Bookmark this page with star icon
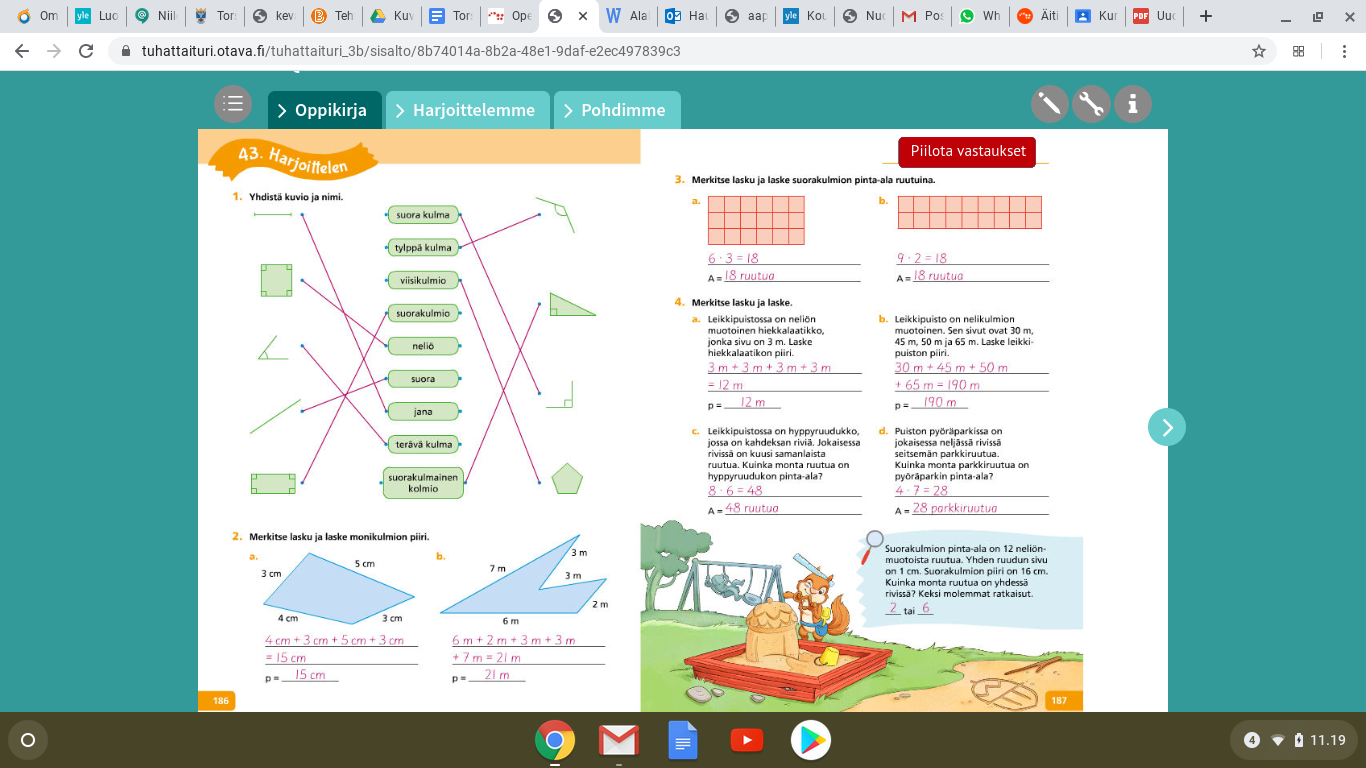The image size is (1366, 768). [x=1259, y=51]
